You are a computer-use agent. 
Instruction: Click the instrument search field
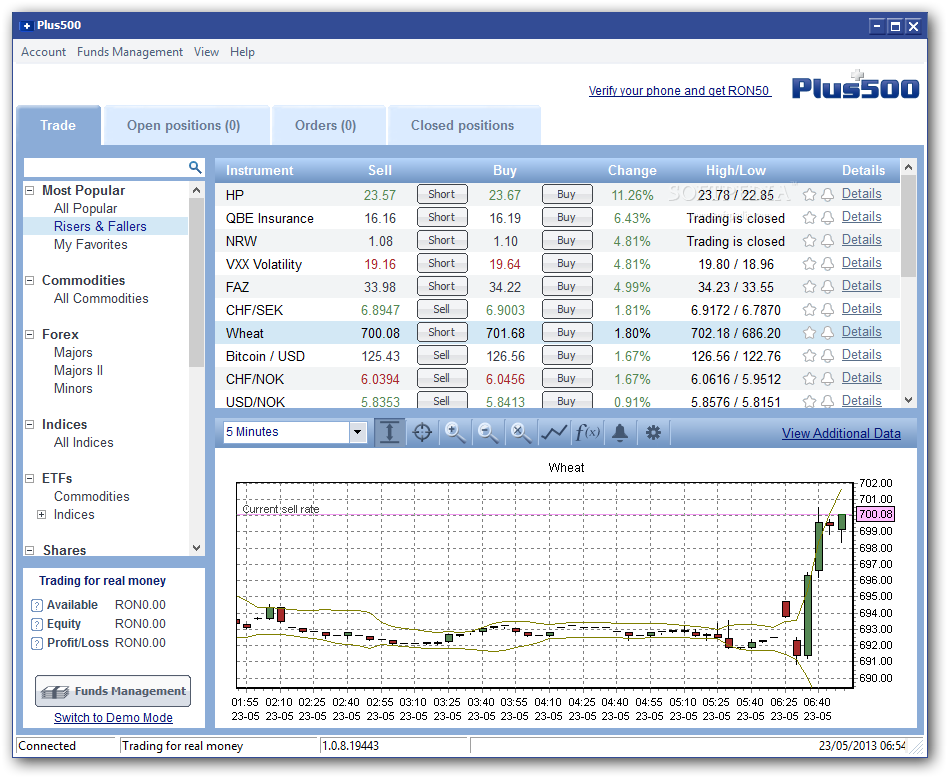(106, 167)
